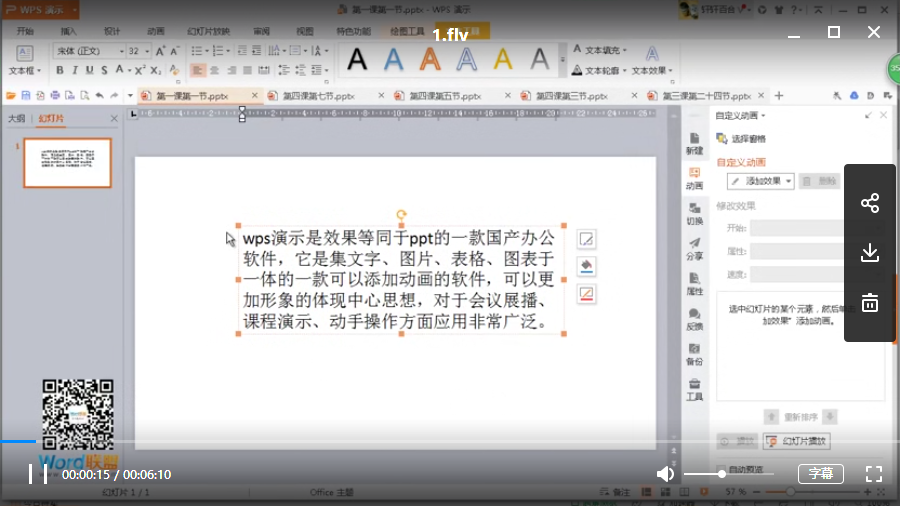Select yellow A text style preset

503,59
